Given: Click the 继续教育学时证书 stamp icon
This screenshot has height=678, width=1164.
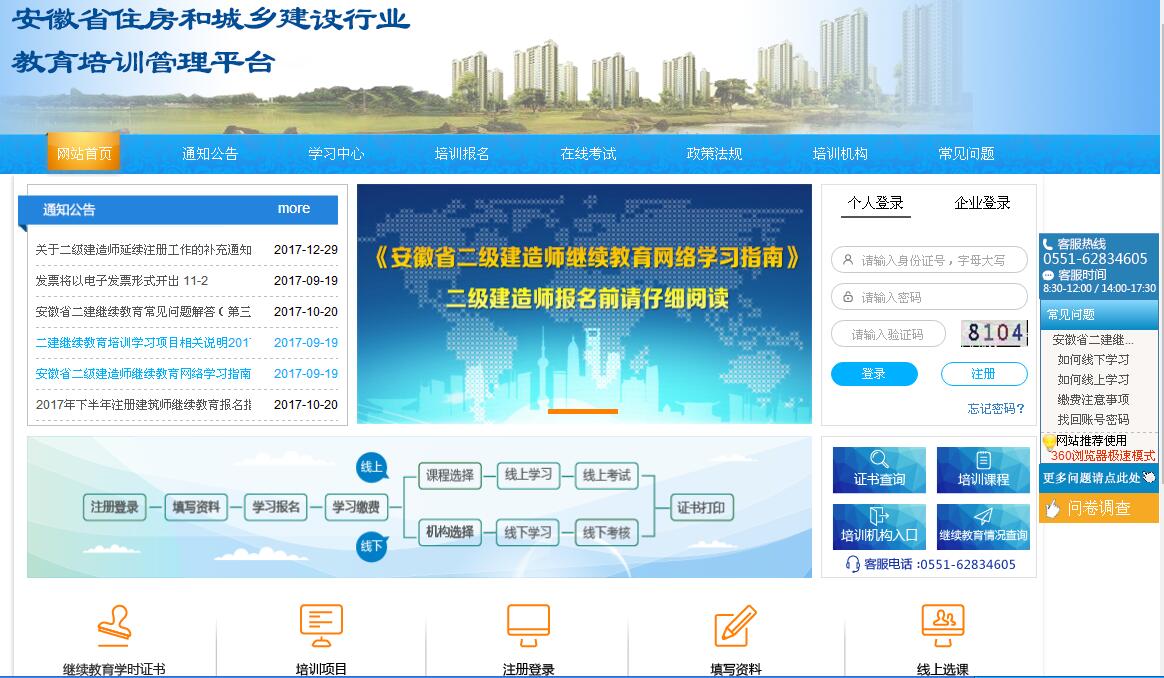Looking at the screenshot, I should pos(114,626).
